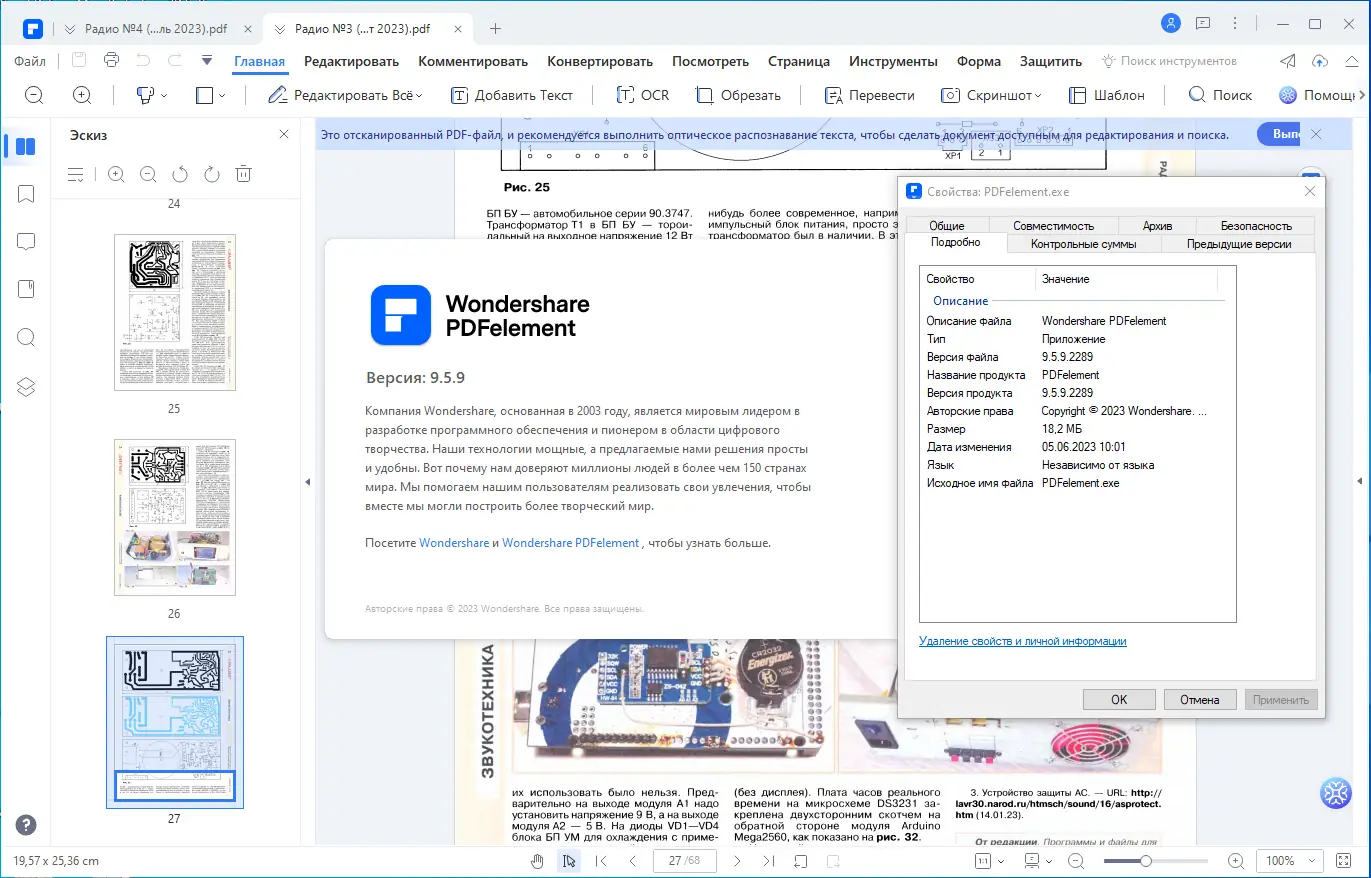Screen dimensions: 1371x878
Task: Open the bookmarks panel in the left sidebar
Action: (x=26, y=194)
